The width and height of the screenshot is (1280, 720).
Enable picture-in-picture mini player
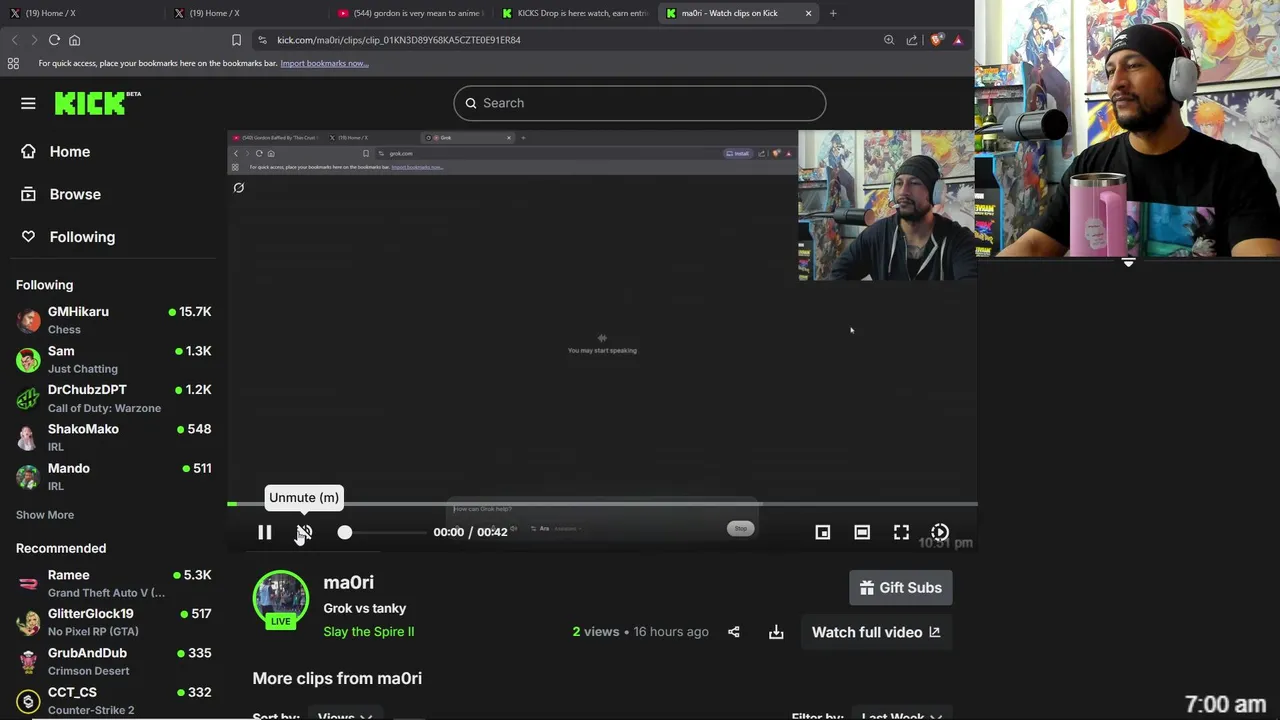823,533
